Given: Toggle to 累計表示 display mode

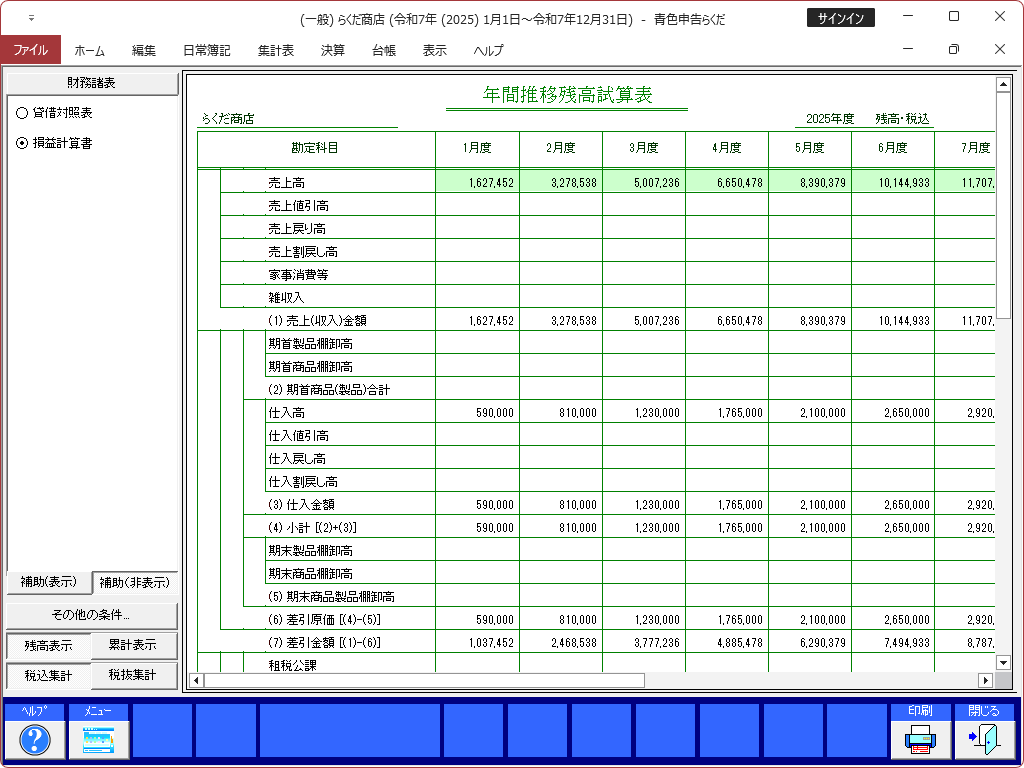Looking at the screenshot, I should 134,646.
